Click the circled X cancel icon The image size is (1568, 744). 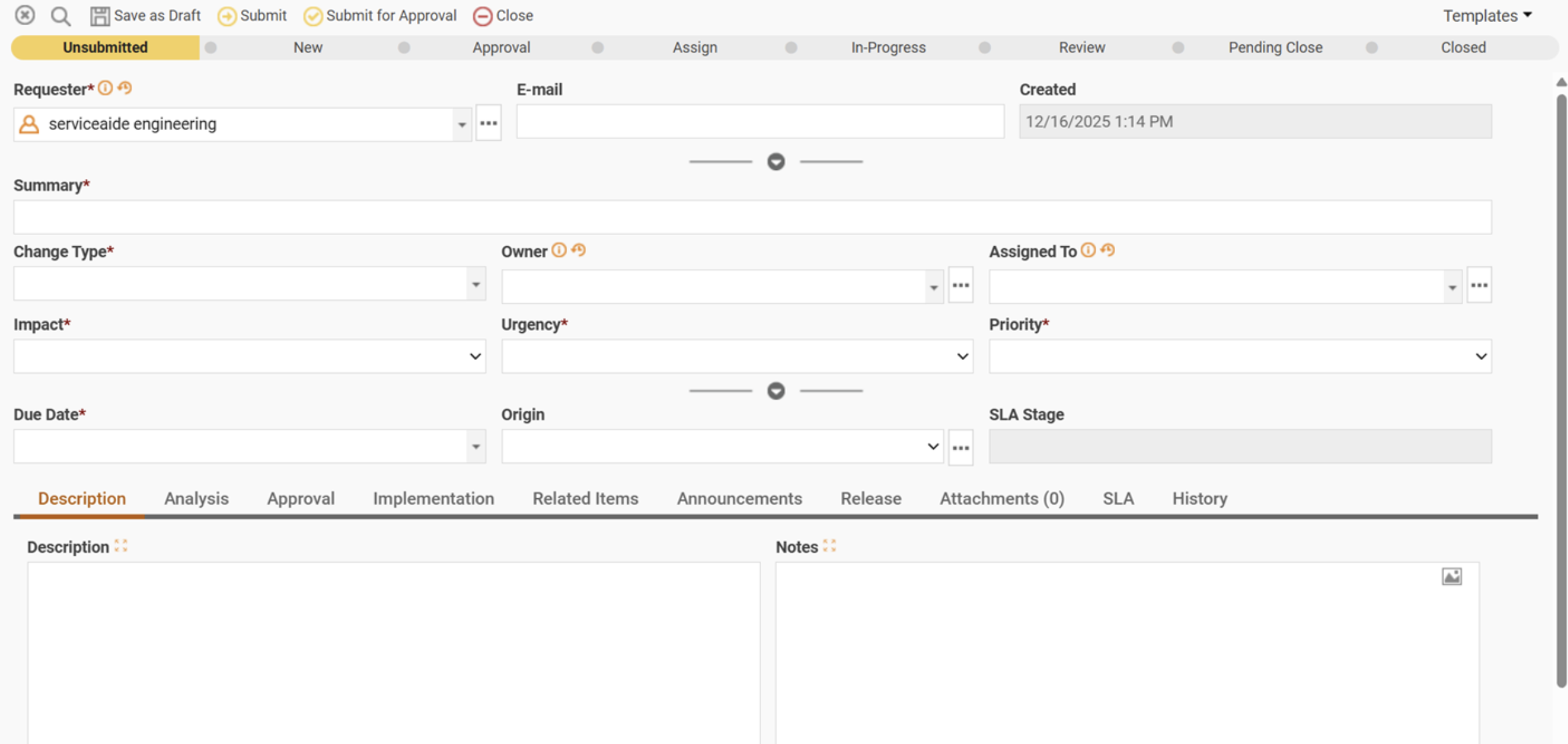pos(25,15)
